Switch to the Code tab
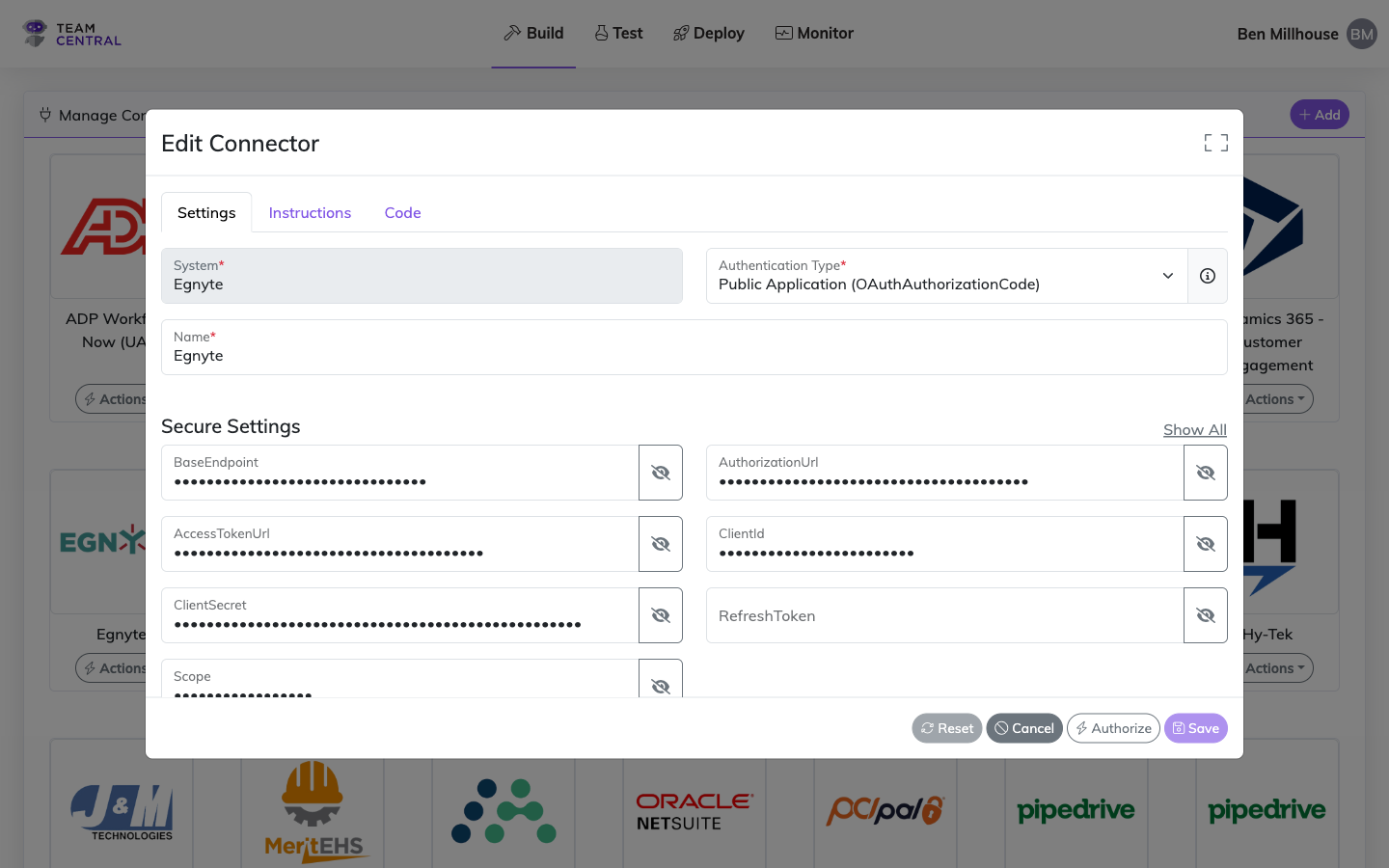The height and width of the screenshot is (868, 1389). tap(402, 212)
